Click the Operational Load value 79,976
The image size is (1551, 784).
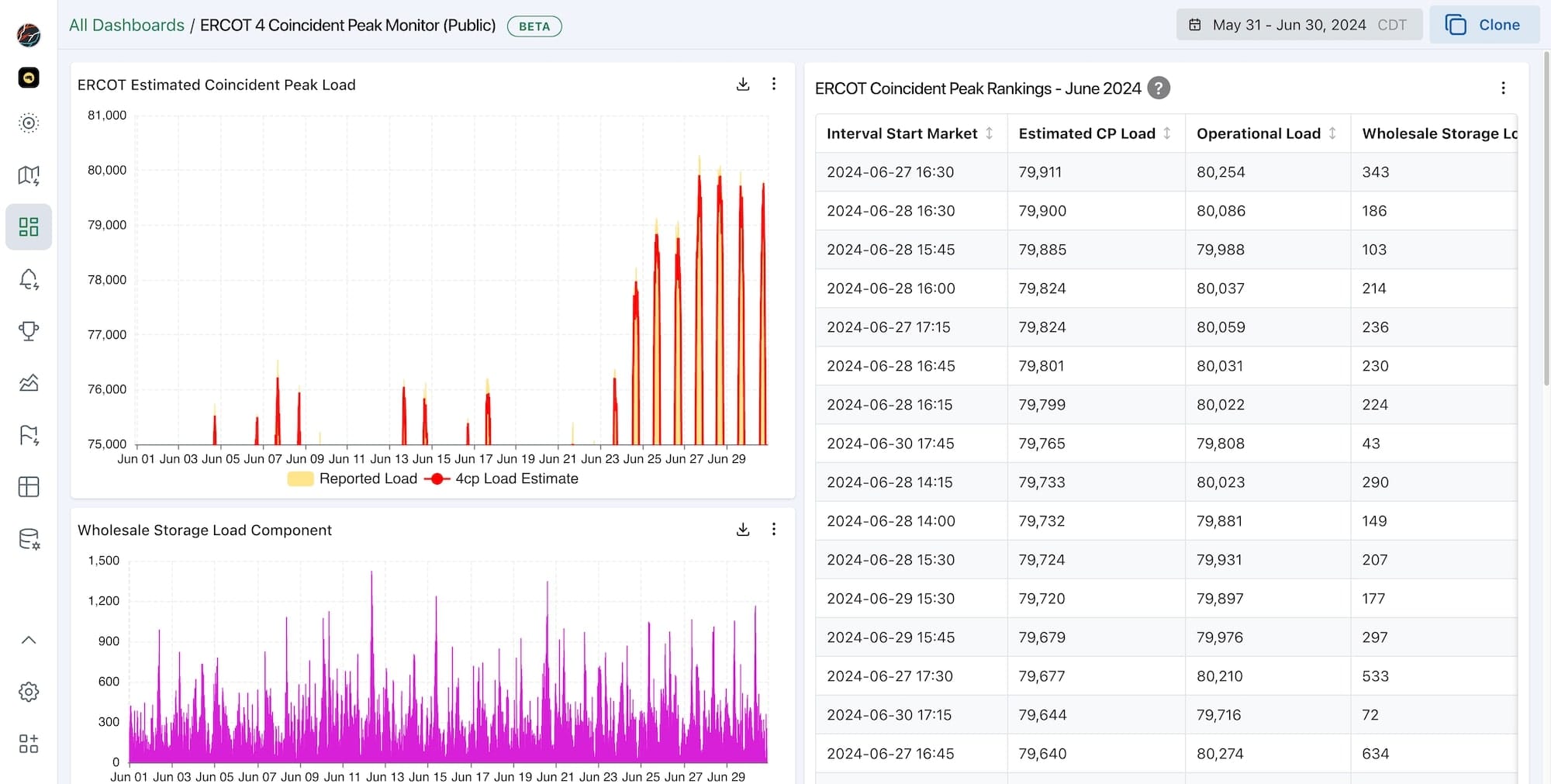1220,637
